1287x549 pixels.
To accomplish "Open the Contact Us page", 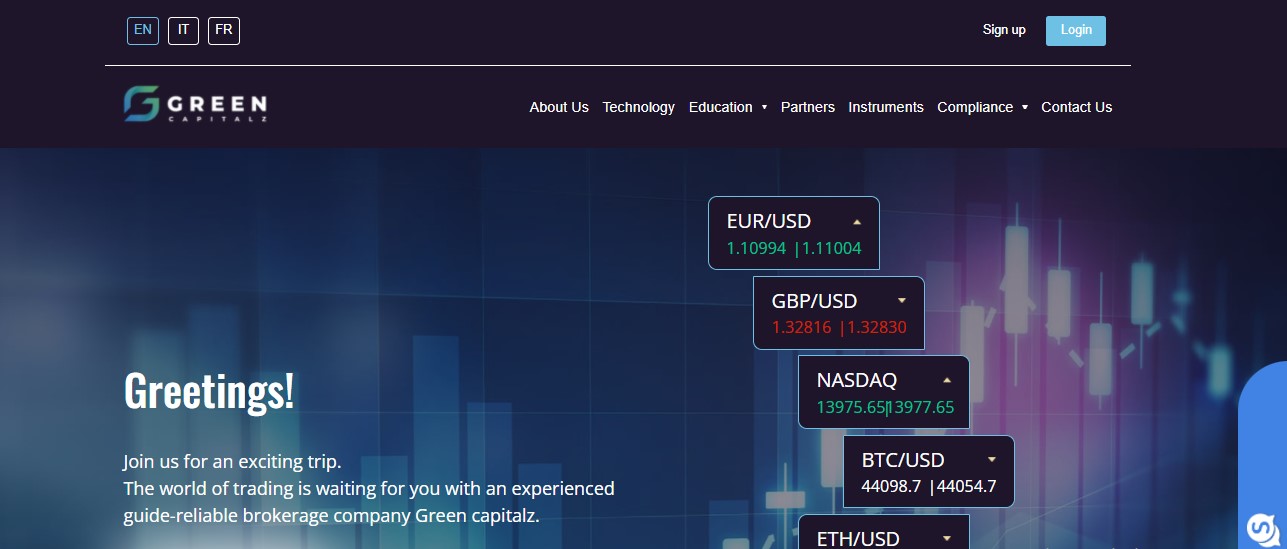I will click(x=1076, y=107).
